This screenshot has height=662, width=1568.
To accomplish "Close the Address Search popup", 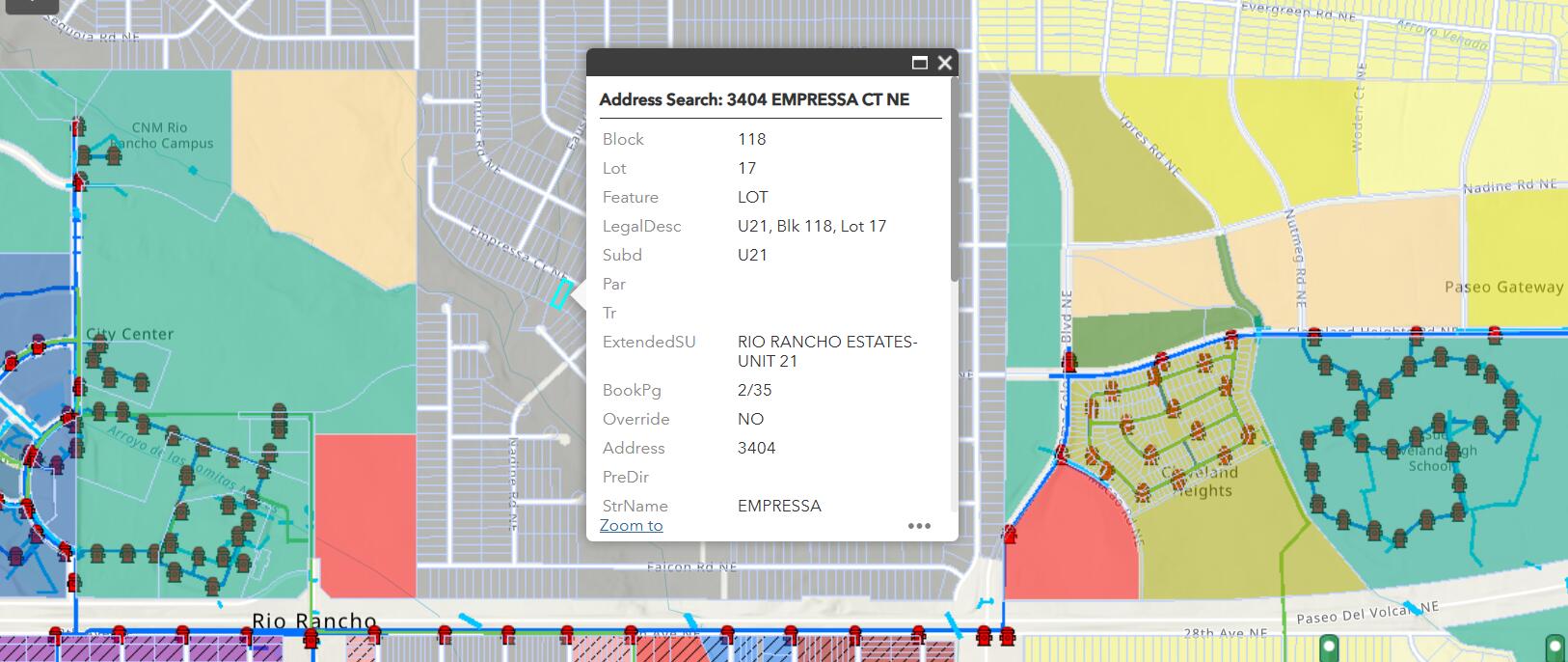I will [x=945, y=63].
